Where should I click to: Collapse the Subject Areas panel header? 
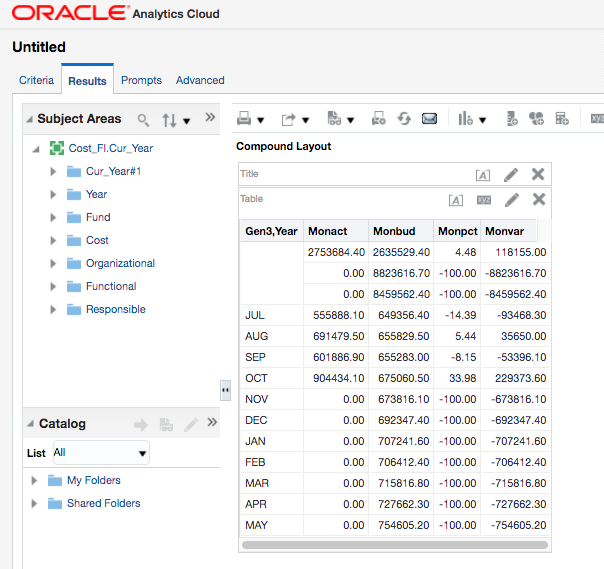click(29, 120)
